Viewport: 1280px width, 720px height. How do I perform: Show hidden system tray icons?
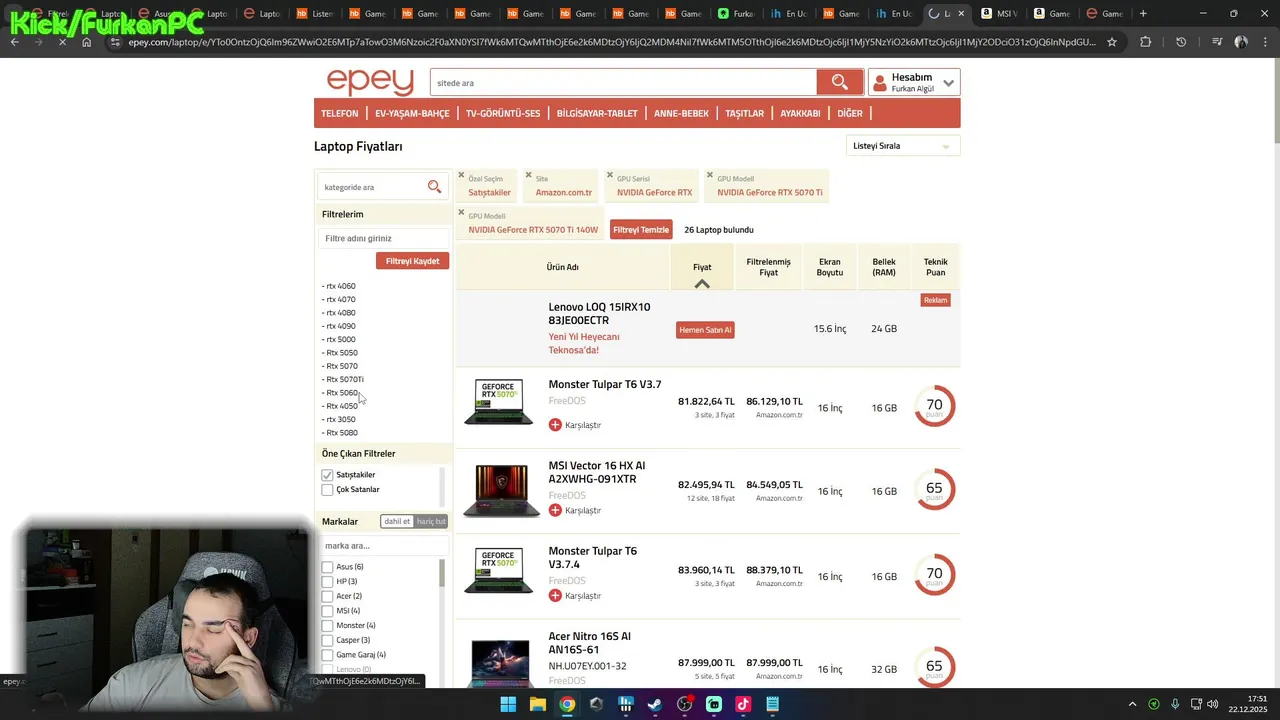coord(1132,704)
